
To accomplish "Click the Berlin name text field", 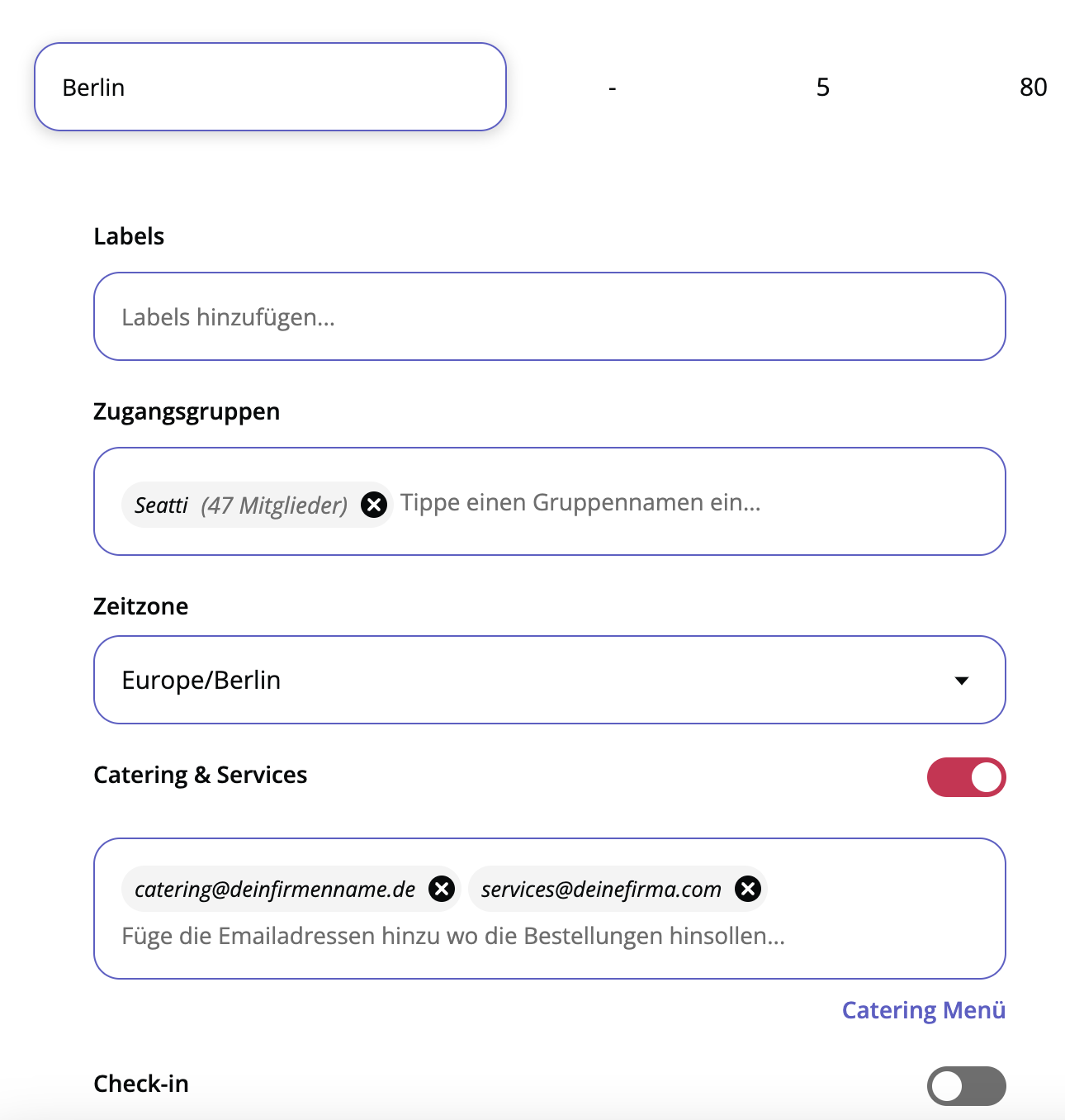I will (x=269, y=88).
